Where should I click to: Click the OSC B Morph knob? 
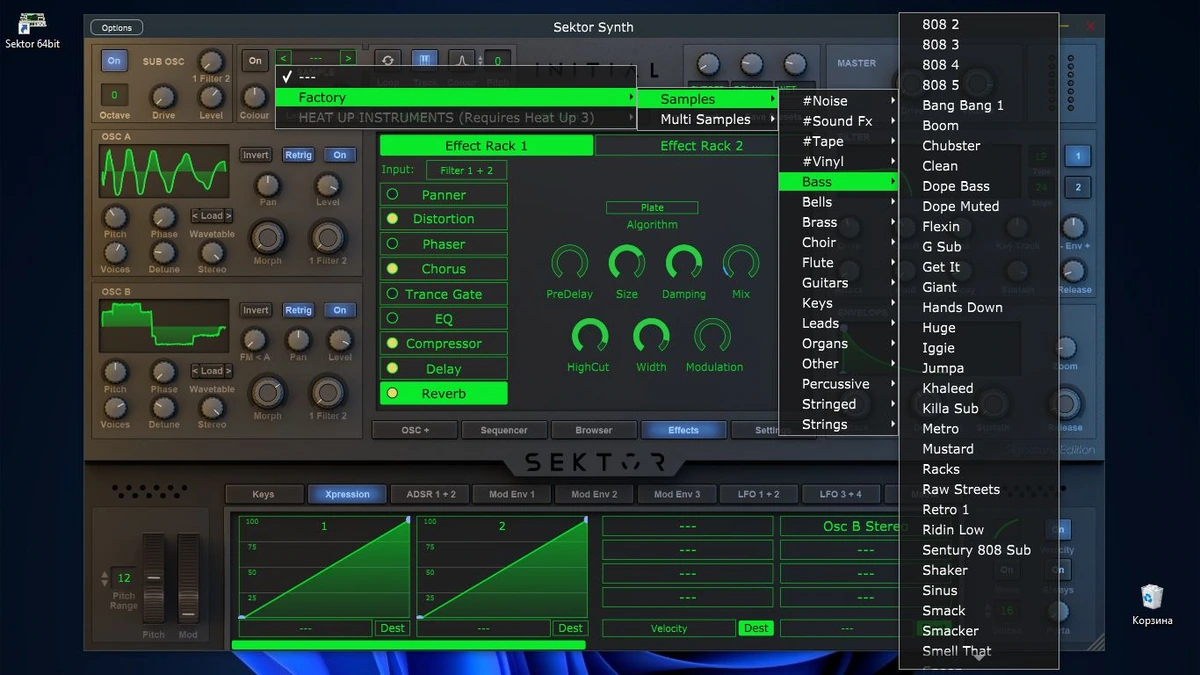pos(267,393)
